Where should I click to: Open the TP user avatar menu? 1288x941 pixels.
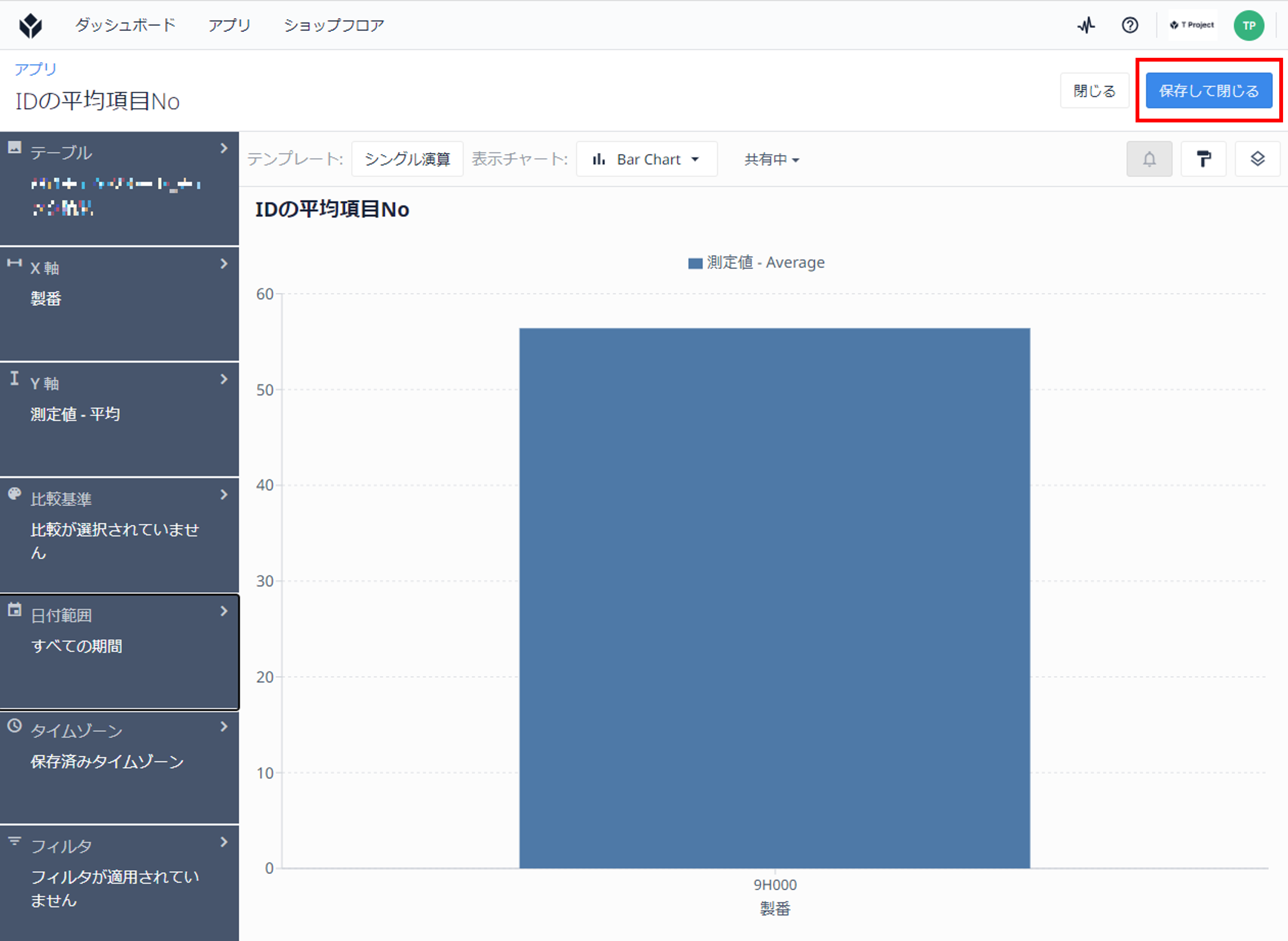pyautogui.click(x=1249, y=25)
